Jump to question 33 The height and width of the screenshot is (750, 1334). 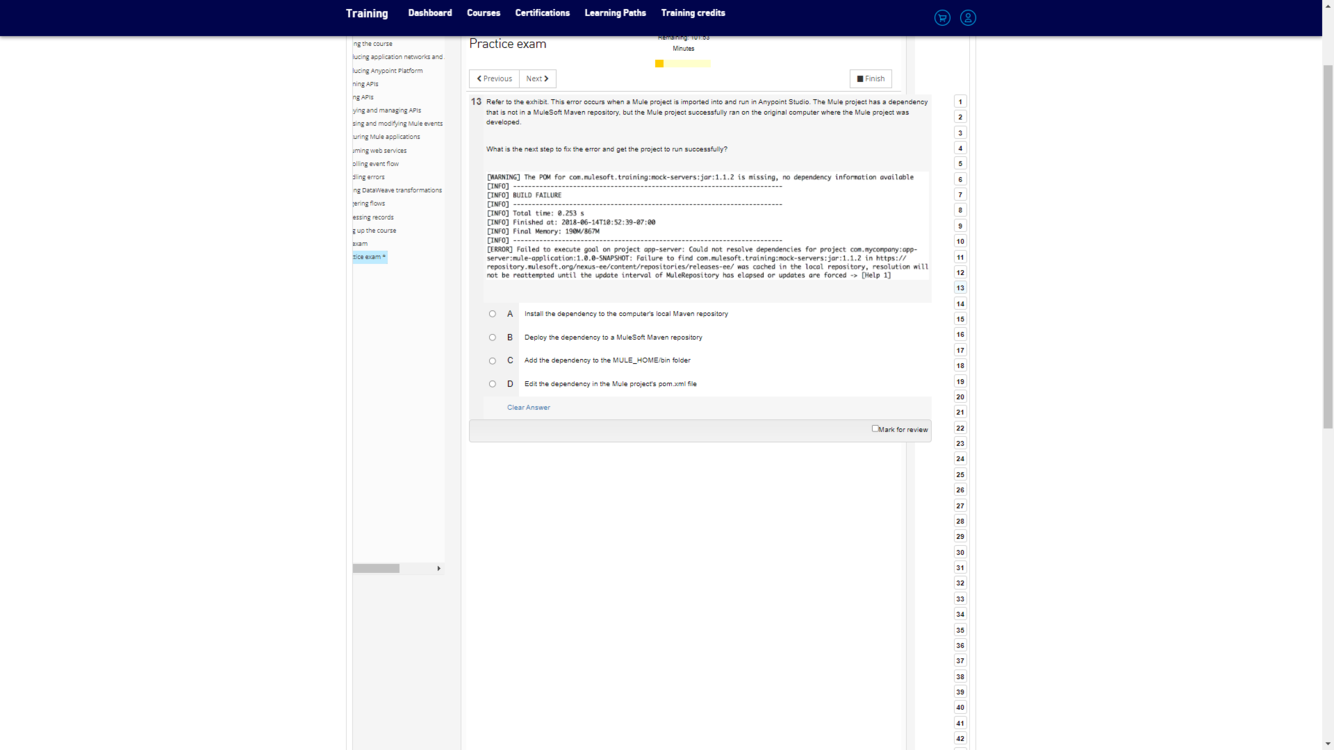click(x=960, y=599)
